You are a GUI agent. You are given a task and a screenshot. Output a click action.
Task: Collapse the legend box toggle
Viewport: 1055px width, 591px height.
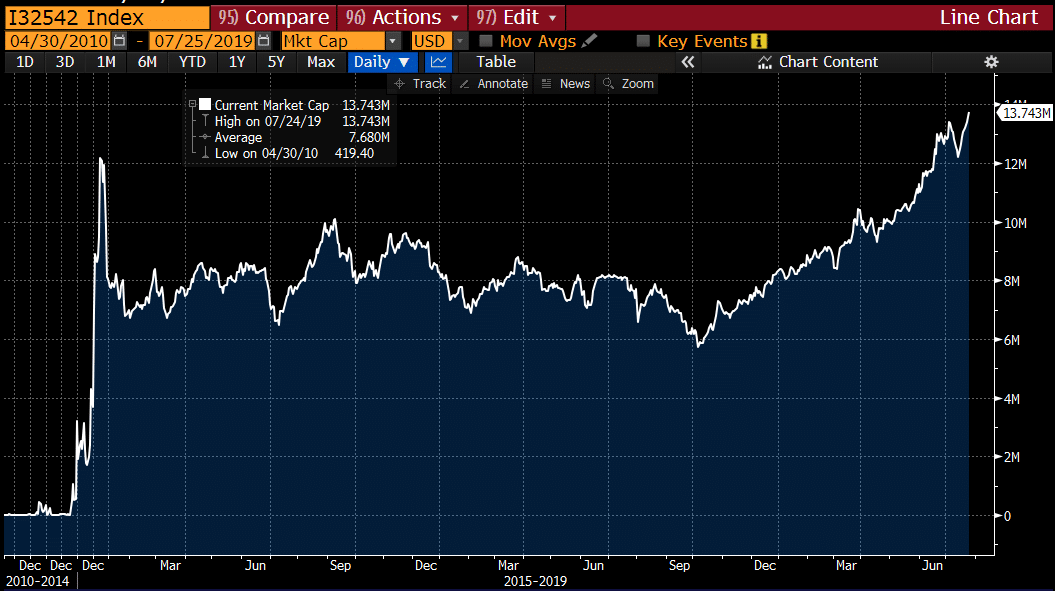click(192, 104)
